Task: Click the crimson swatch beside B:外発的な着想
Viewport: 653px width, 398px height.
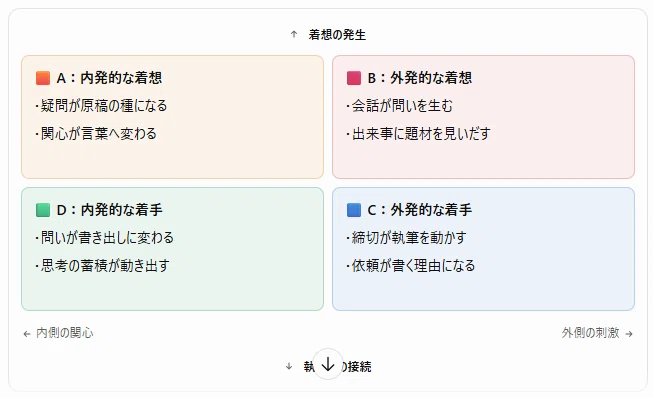Action: pos(354,78)
